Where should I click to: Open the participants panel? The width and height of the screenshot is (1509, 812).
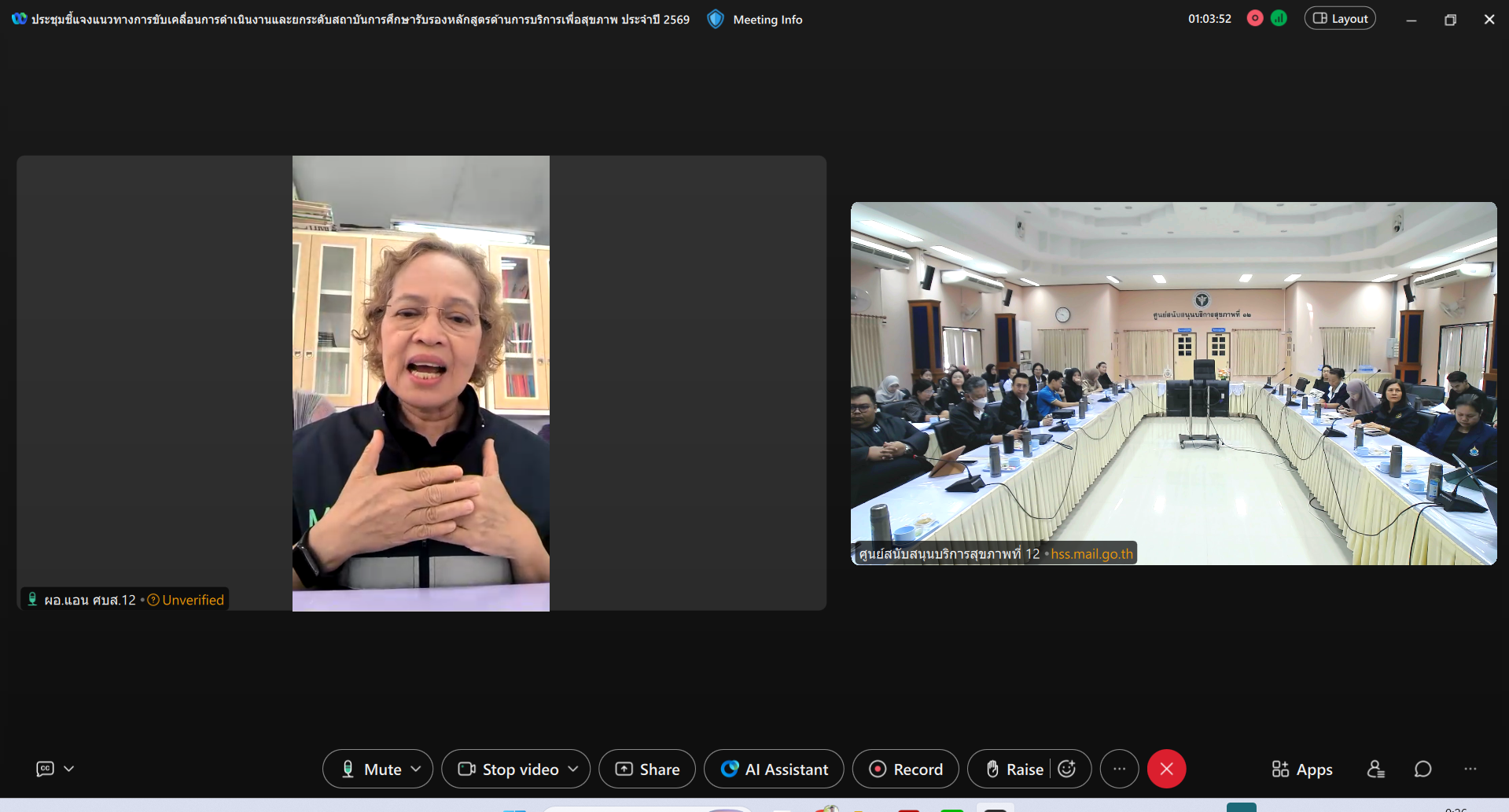pos(1375,769)
